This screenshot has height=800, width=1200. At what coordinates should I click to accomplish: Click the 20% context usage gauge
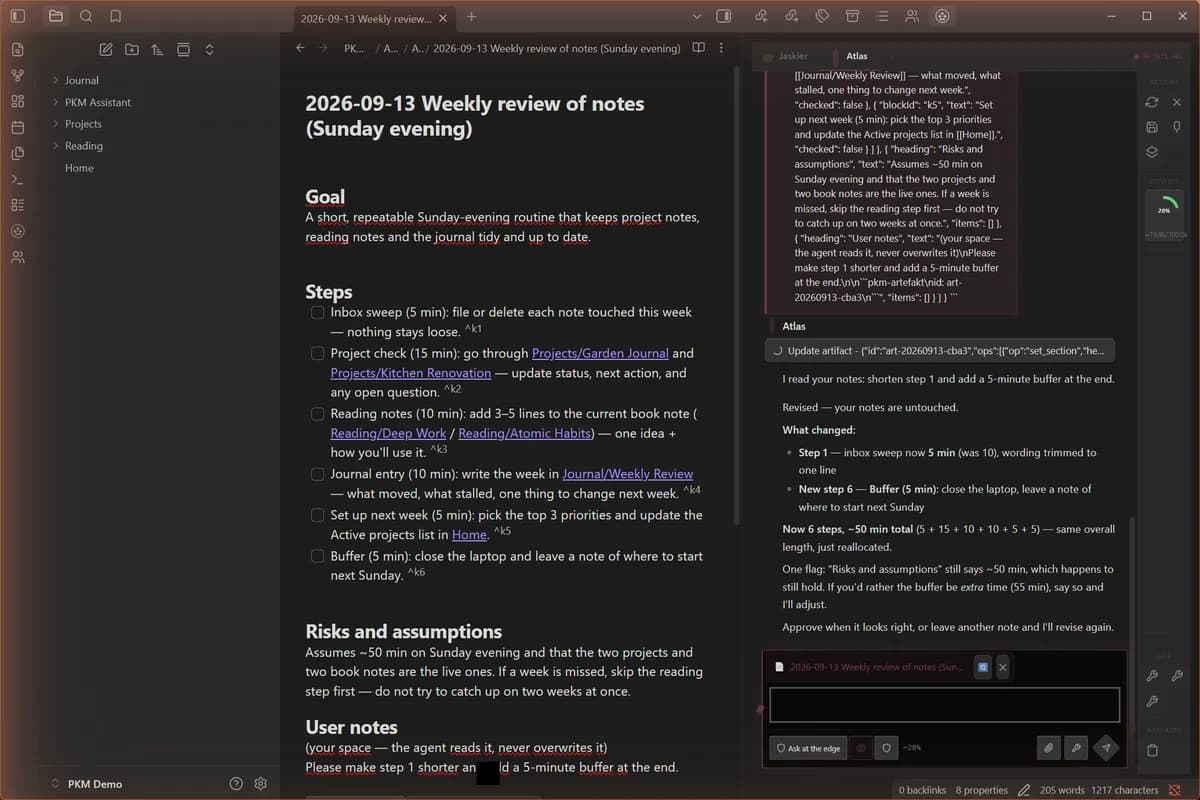tap(1164, 210)
